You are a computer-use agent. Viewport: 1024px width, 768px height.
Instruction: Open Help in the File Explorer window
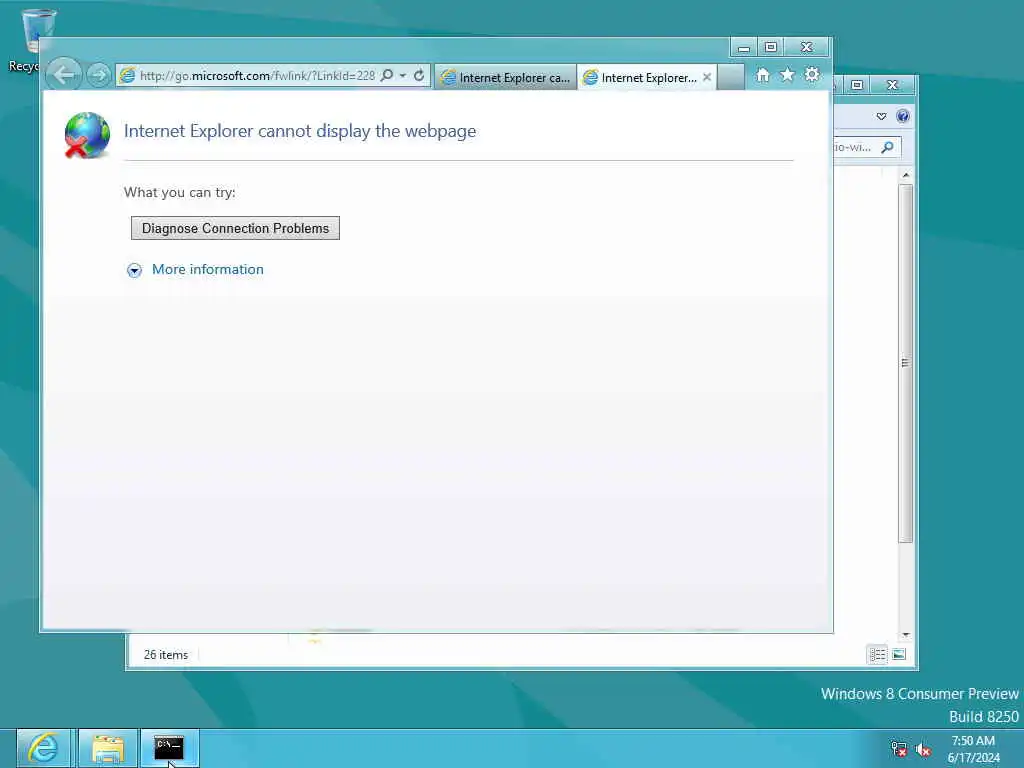[x=903, y=116]
